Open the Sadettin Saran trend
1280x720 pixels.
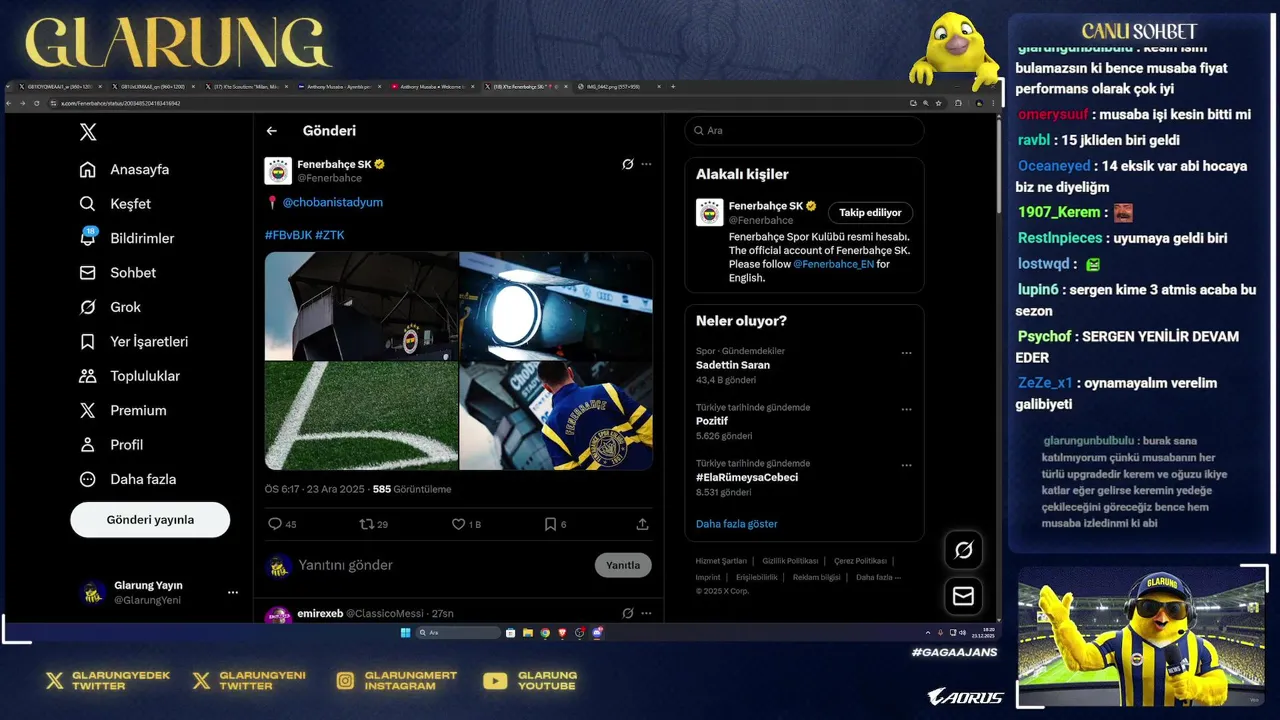[733, 365]
